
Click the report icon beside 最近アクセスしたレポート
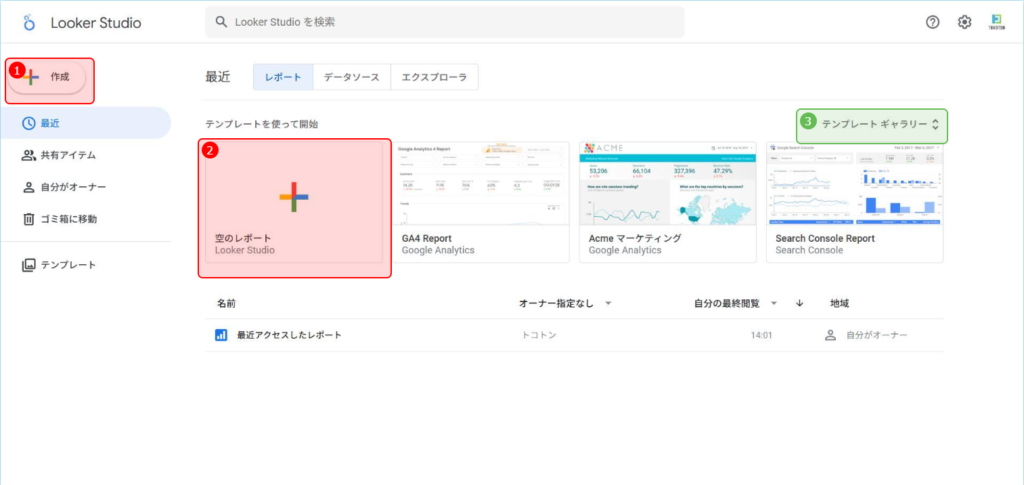[221, 335]
